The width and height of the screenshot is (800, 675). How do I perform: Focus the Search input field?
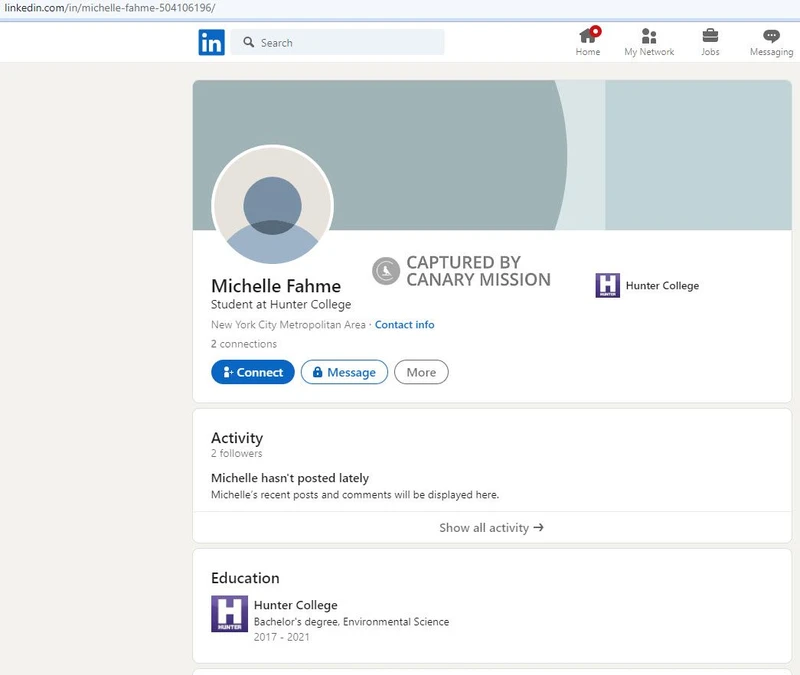point(337,42)
